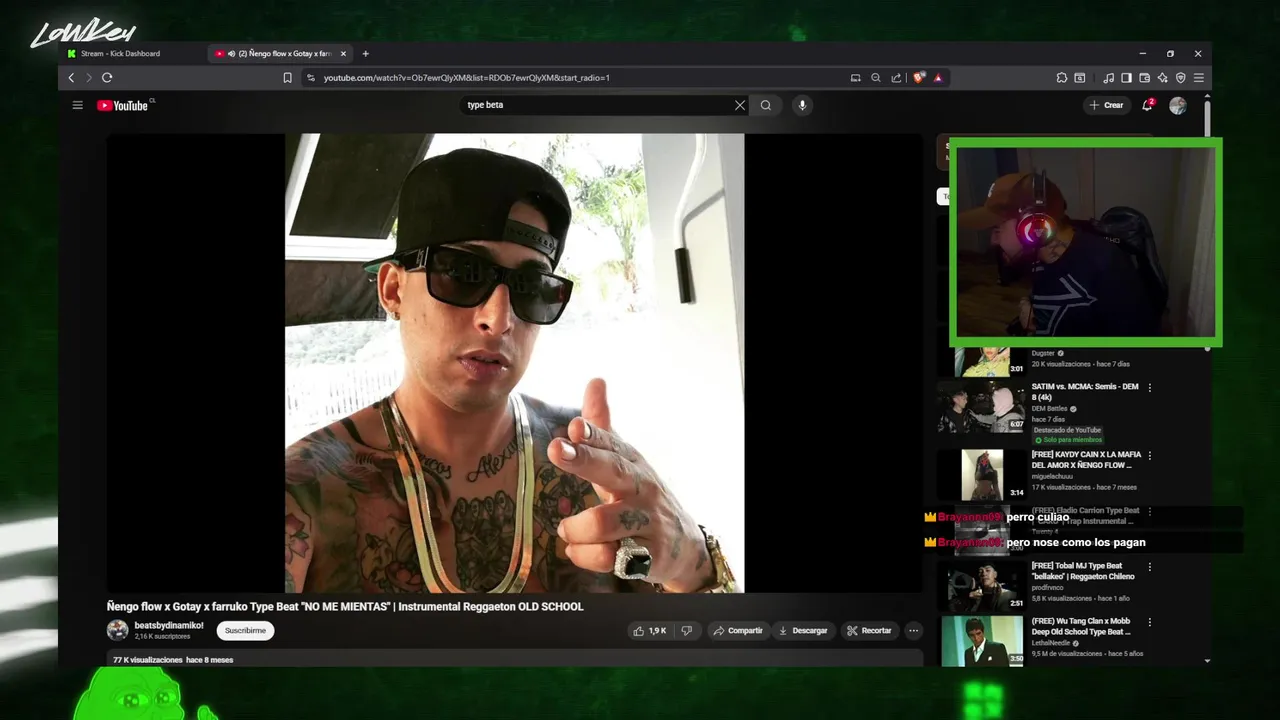
Task: Share this page via share icon
Action: (896, 78)
